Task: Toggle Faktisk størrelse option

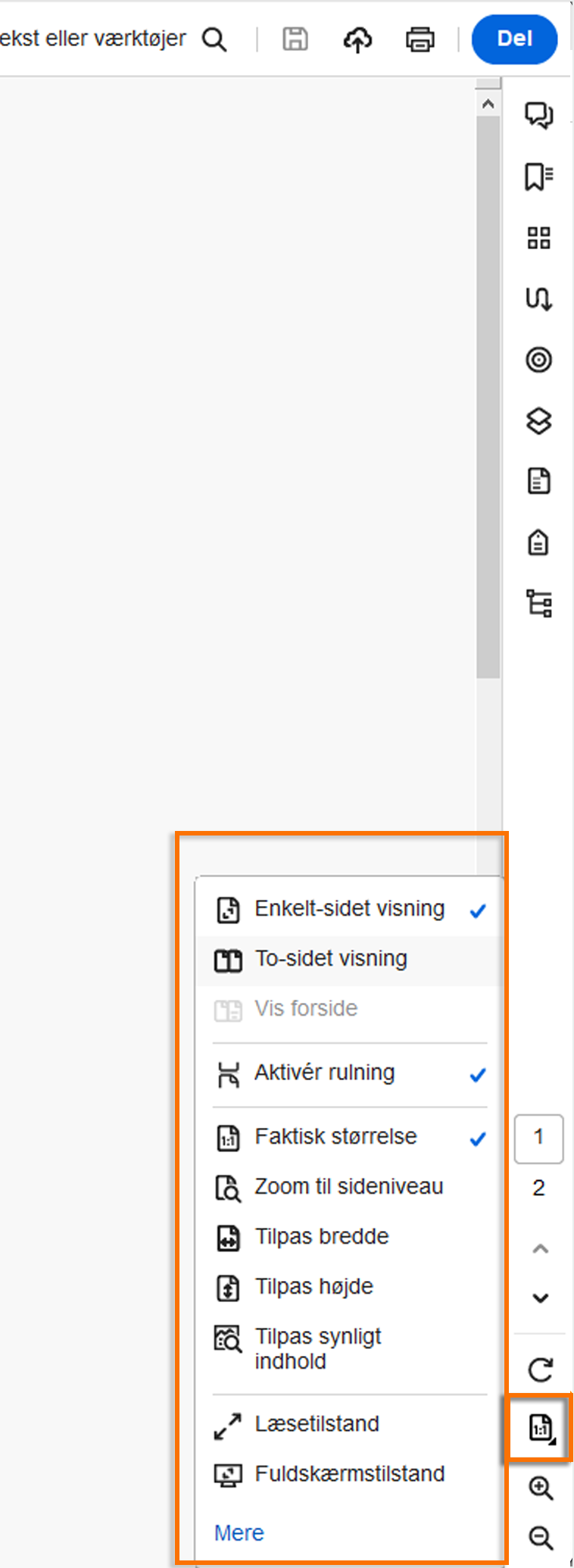Action: (335, 1137)
